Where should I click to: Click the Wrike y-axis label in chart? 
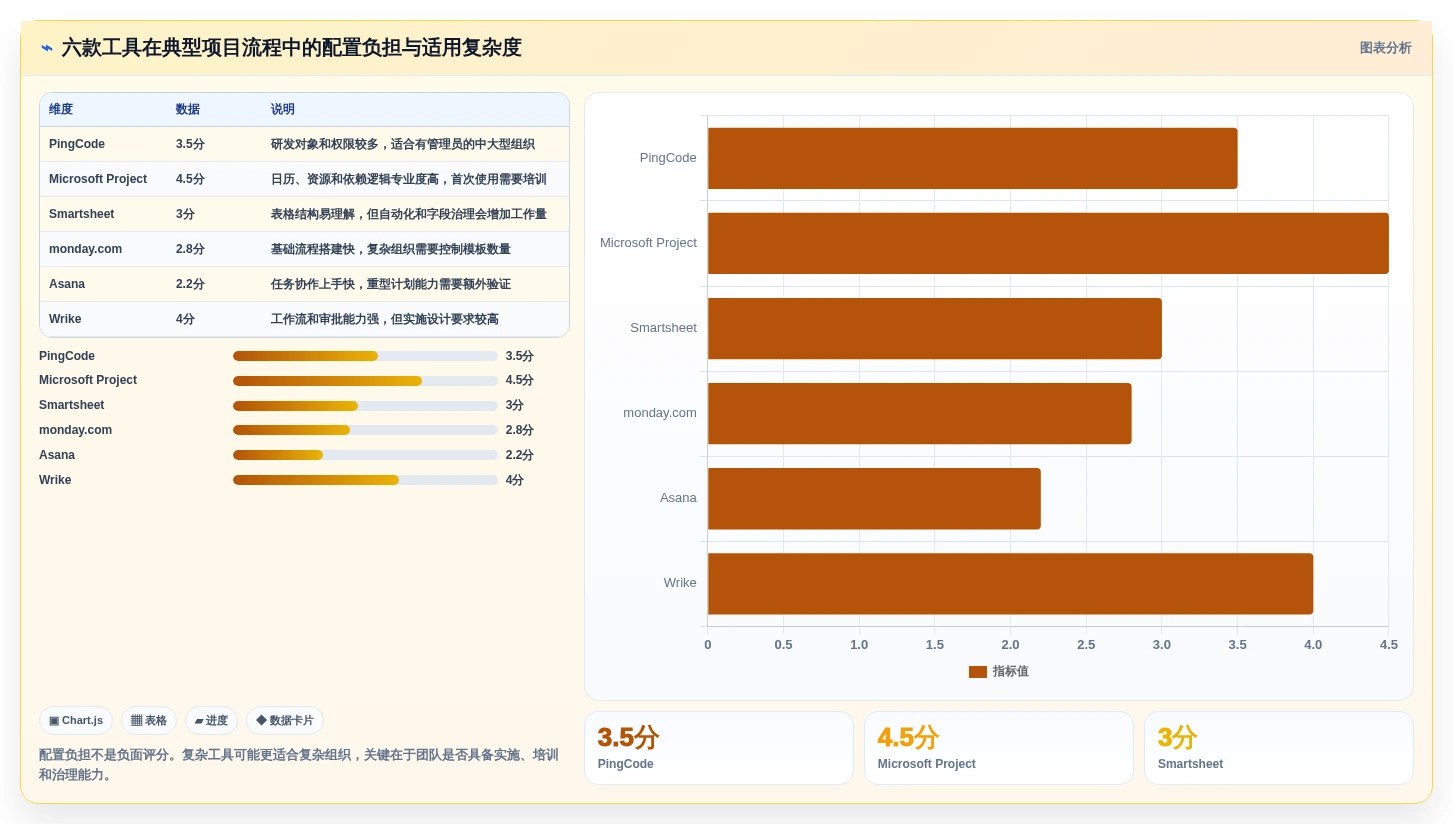680,583
